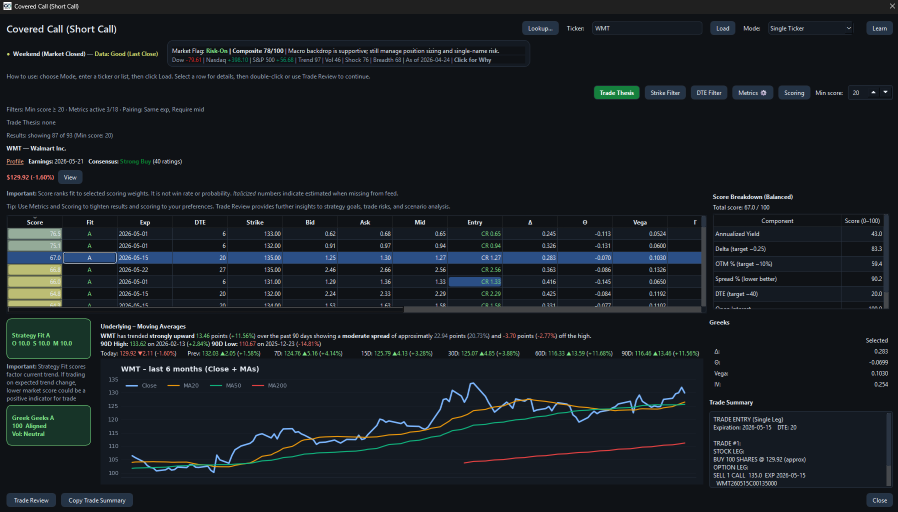Viewport: 898px width, 512px height.
Task: Click the selected 67.0 score cell
Action: [x=34, y=258]
